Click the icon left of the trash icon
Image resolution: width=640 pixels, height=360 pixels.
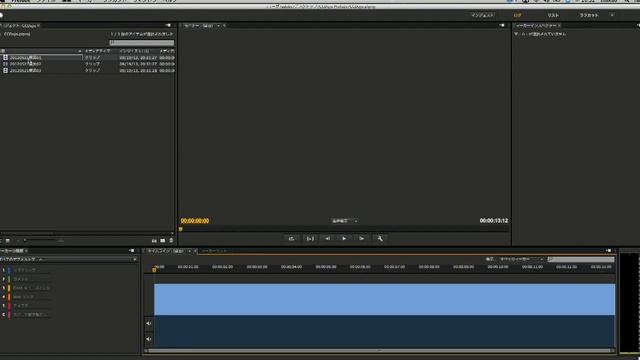pos(163,241)
